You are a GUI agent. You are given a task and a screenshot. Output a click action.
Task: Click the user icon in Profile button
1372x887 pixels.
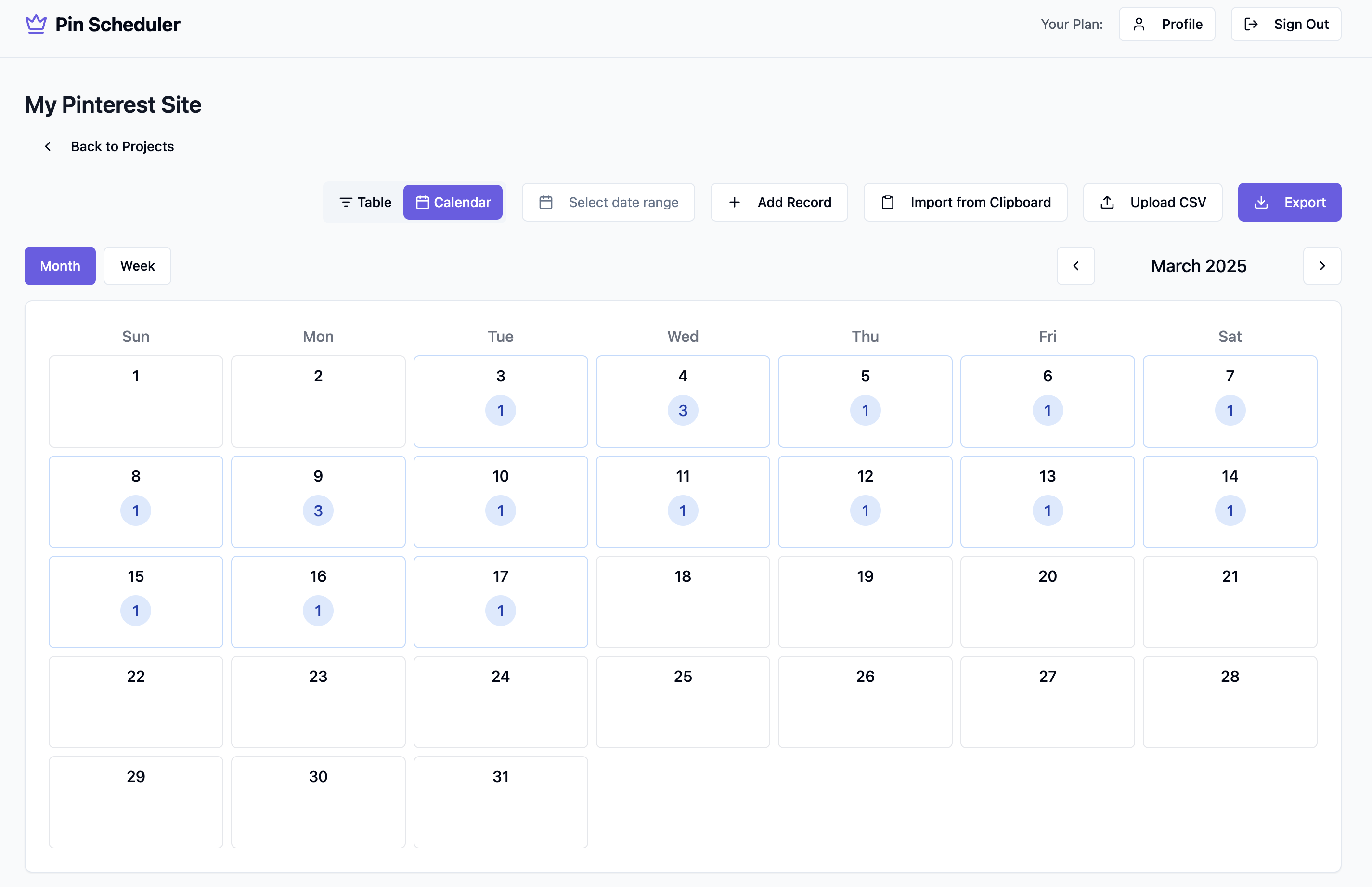[x=1138, y=24]
